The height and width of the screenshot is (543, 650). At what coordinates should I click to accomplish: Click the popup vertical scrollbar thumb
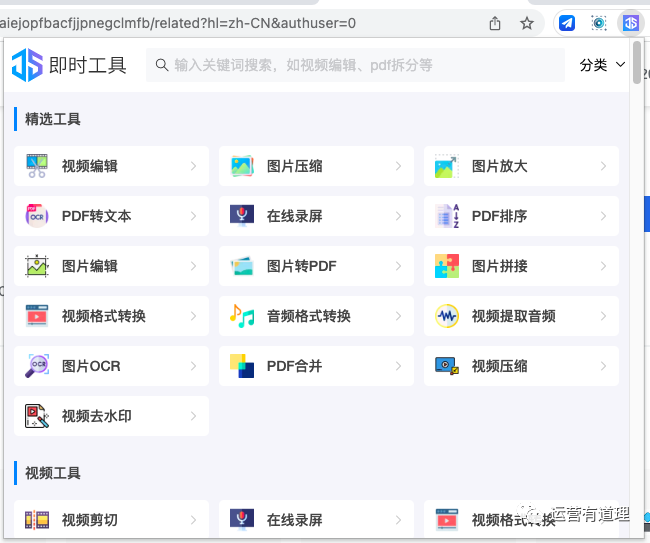637,63
